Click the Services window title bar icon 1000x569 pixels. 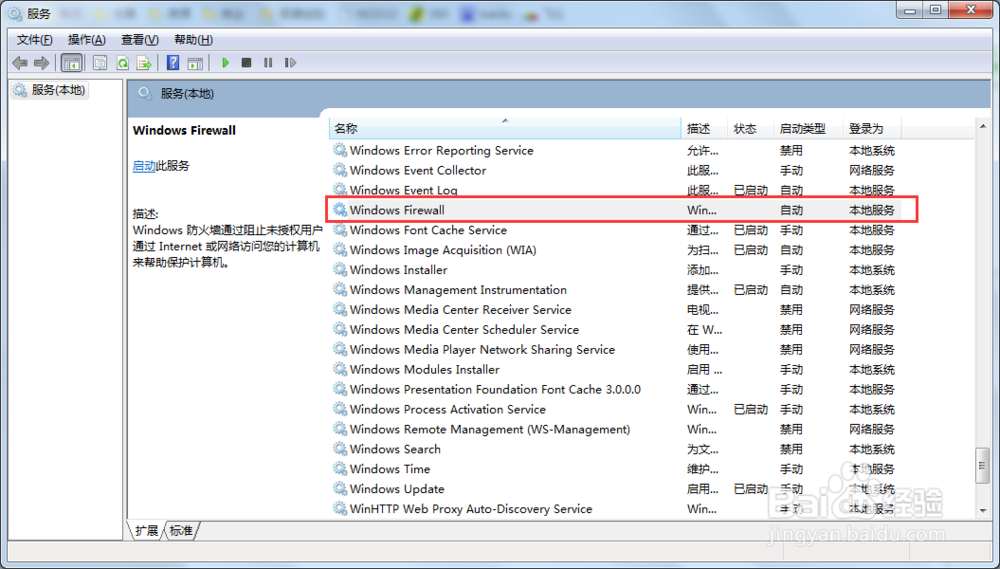15,13
